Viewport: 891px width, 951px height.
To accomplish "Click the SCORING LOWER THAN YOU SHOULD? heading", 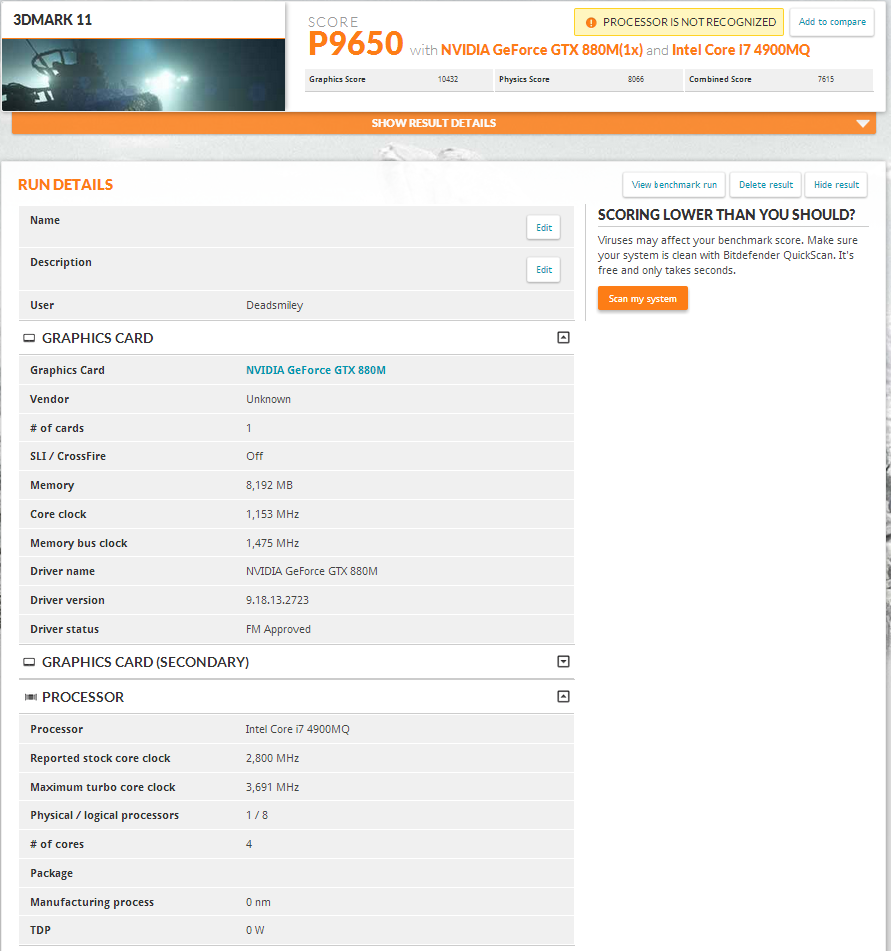I will tap(727, 215).
